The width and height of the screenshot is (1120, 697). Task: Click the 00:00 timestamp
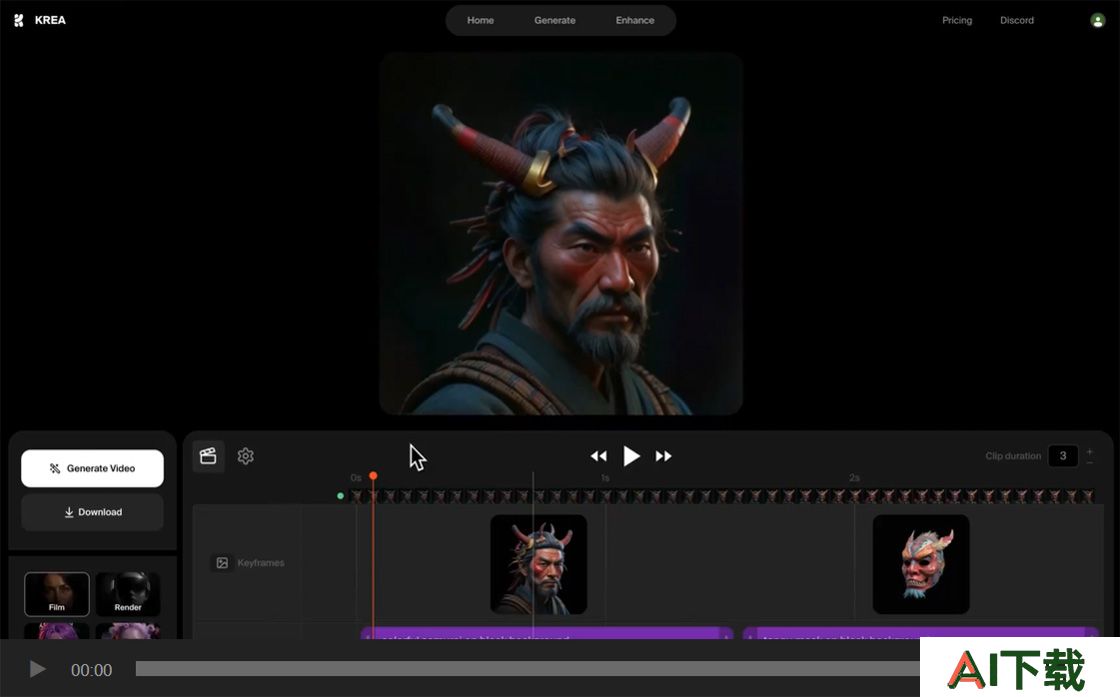91,670
